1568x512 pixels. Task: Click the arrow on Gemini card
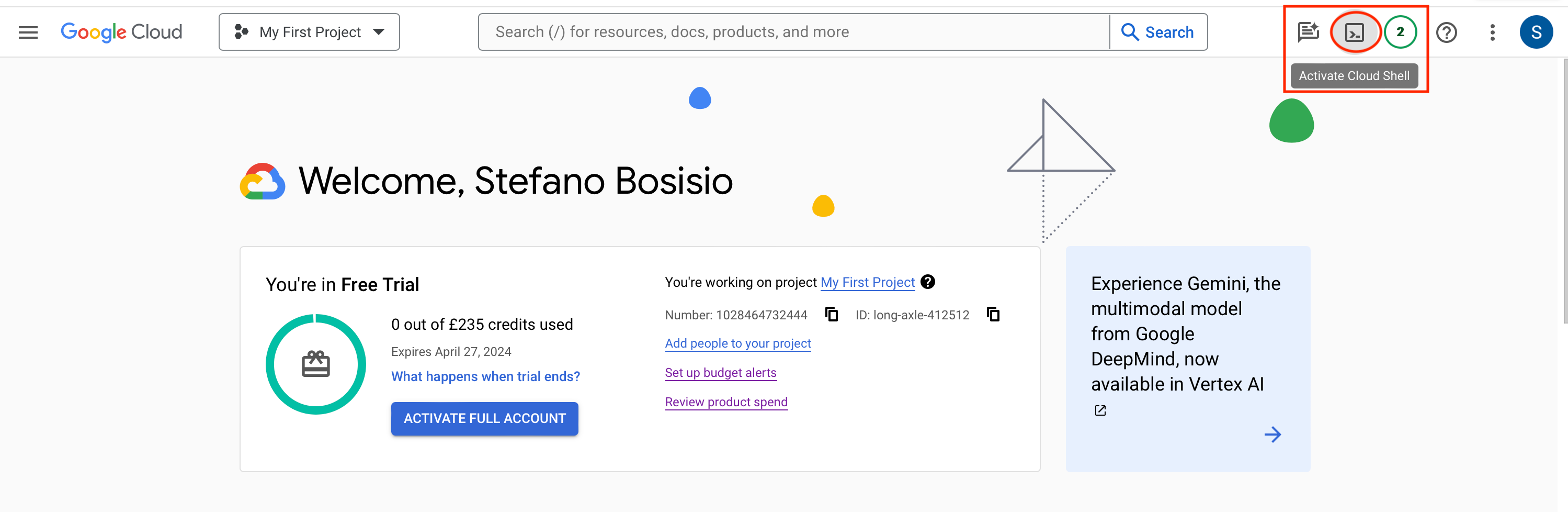(x=1272, y=435)
